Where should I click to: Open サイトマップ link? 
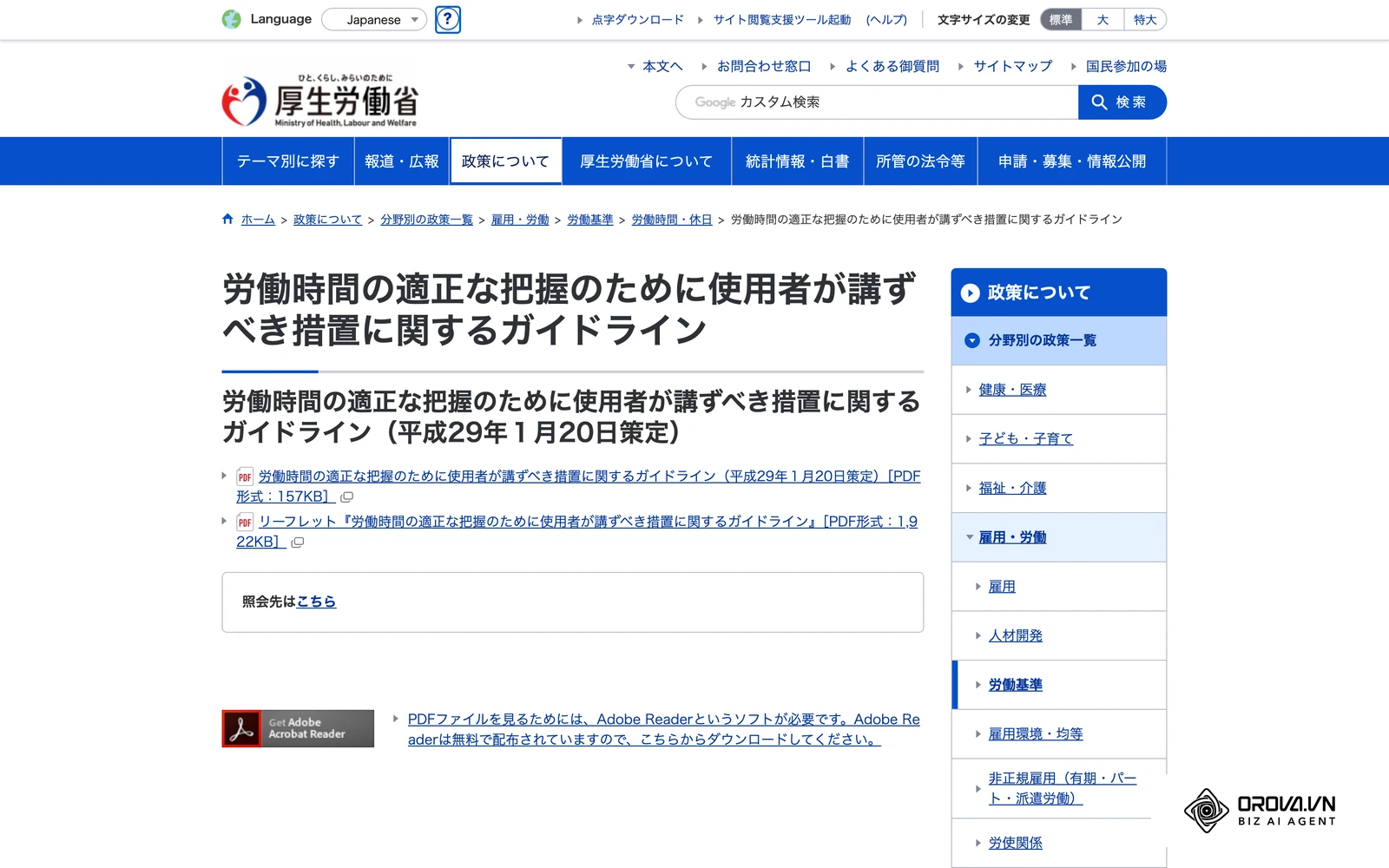pyautogui.click(x=1013, y=66)
